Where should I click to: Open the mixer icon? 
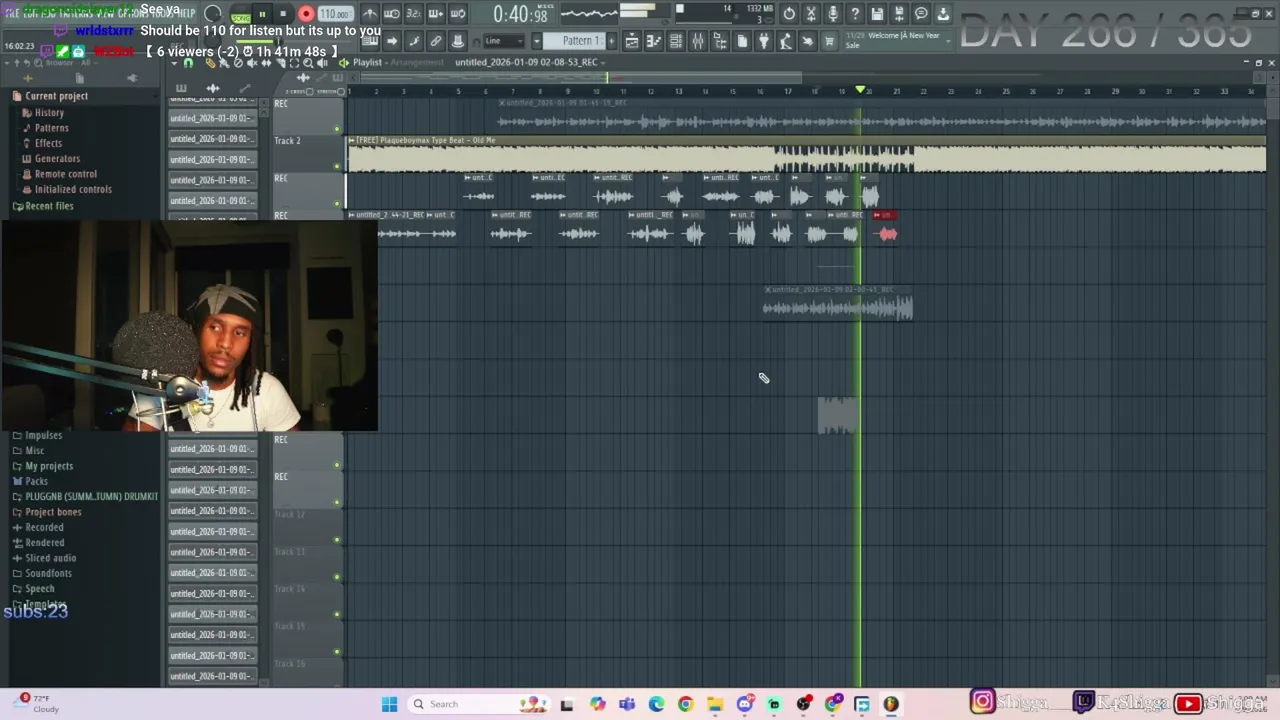698,41
